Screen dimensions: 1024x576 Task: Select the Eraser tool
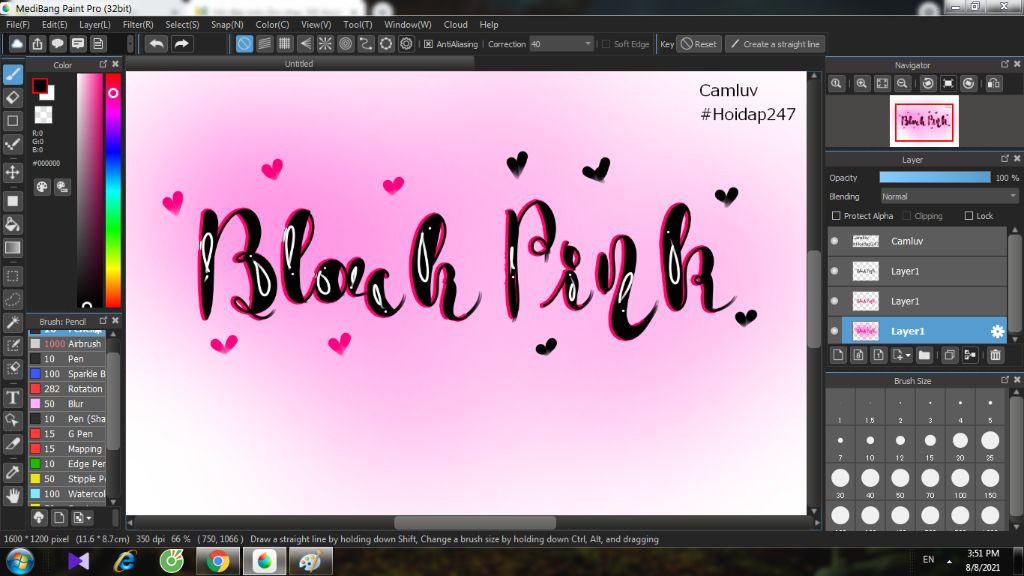tap(12, 97)
